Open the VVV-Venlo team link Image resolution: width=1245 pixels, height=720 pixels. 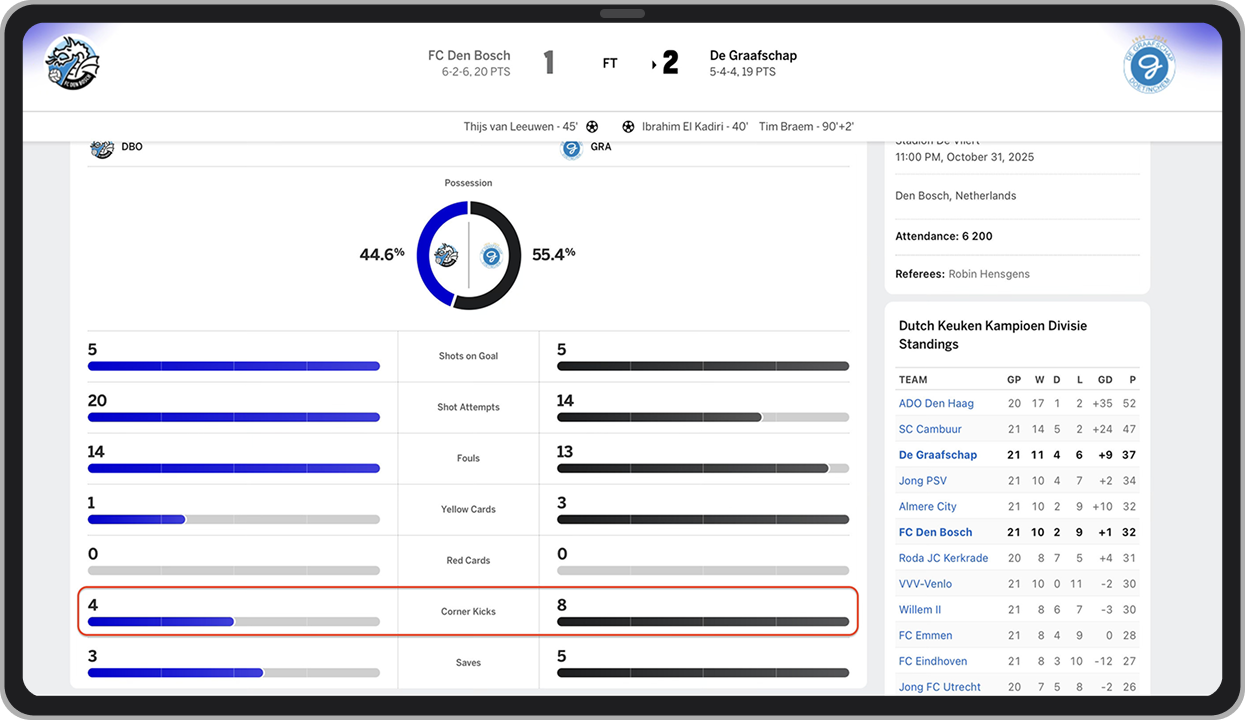(925, 584)
